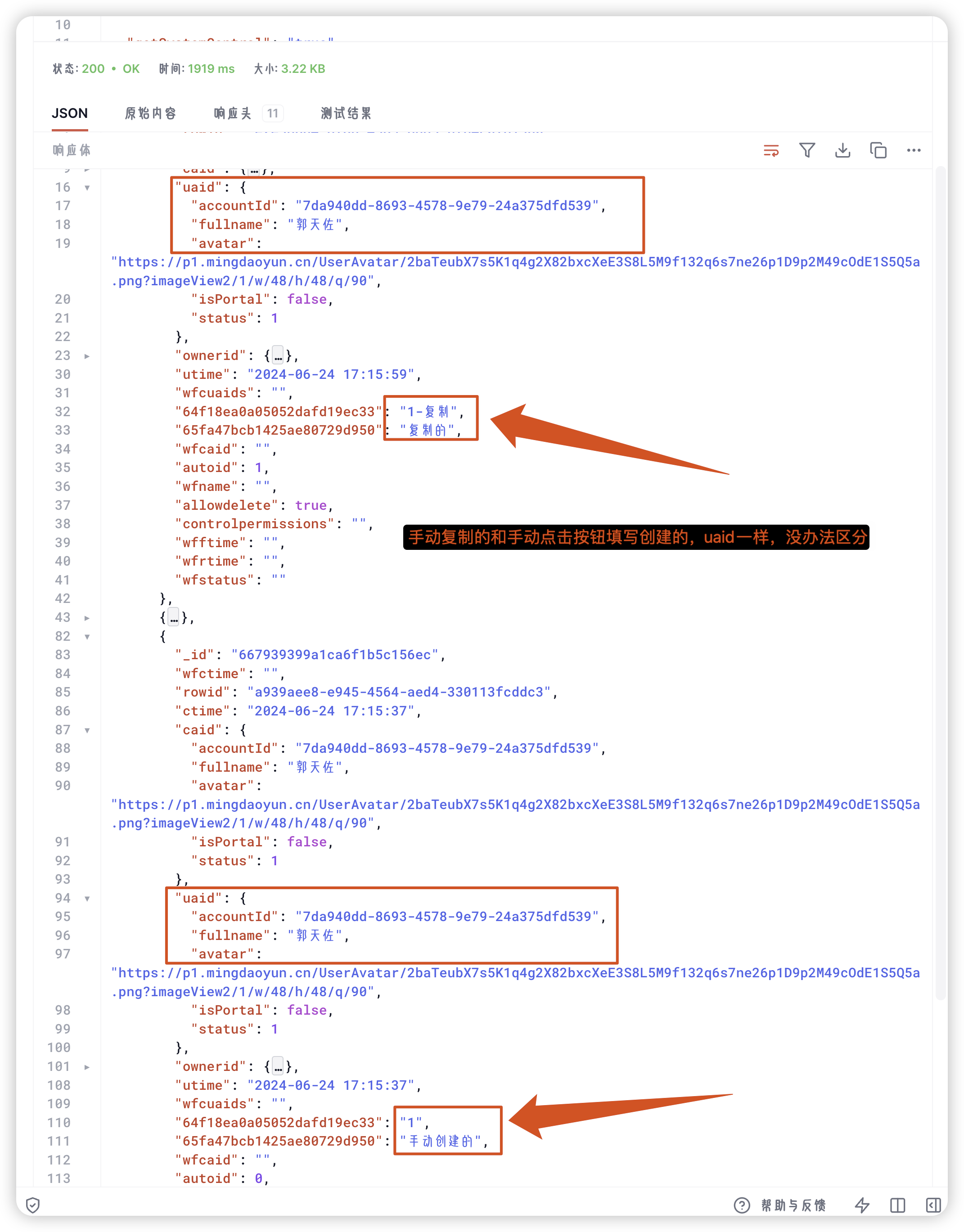
Task: Switch to the 原始内容 tab
Action: [150, 113]
